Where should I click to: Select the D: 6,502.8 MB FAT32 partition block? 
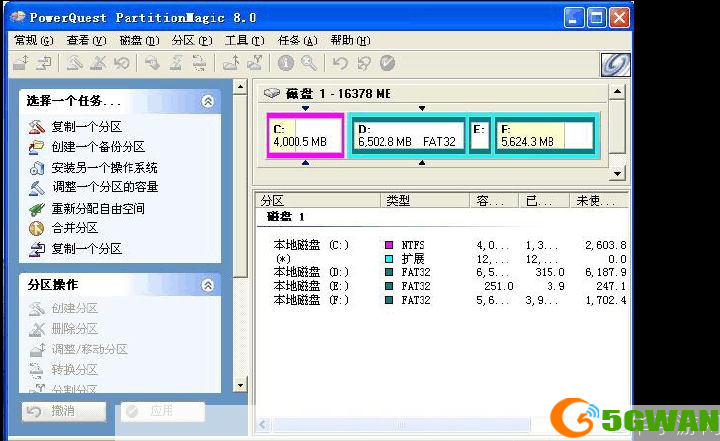point(407,136)
